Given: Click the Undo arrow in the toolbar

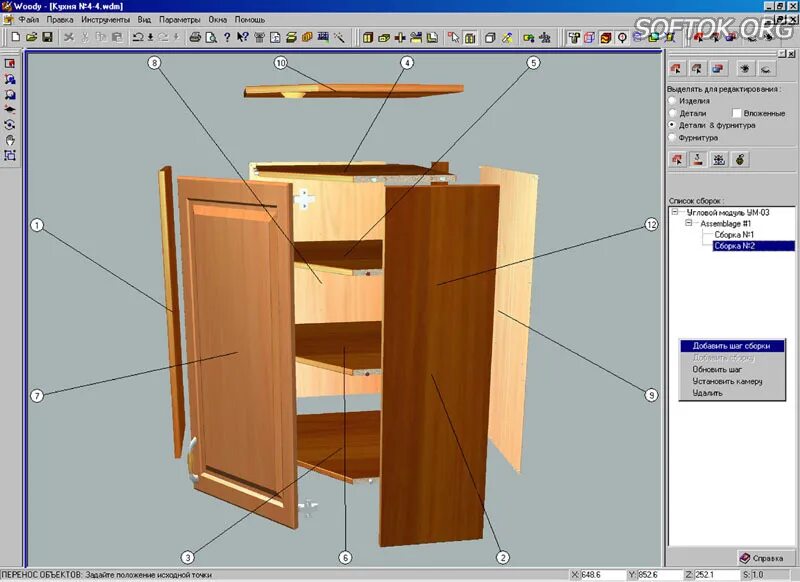Looking at the screenshot, I should point(137,37).
